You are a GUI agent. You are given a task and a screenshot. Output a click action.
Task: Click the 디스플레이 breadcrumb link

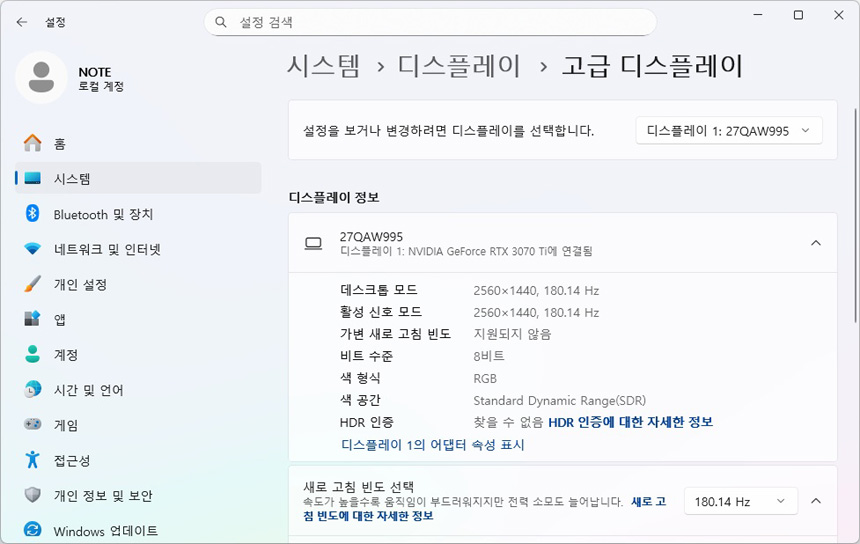click(459, 66)
